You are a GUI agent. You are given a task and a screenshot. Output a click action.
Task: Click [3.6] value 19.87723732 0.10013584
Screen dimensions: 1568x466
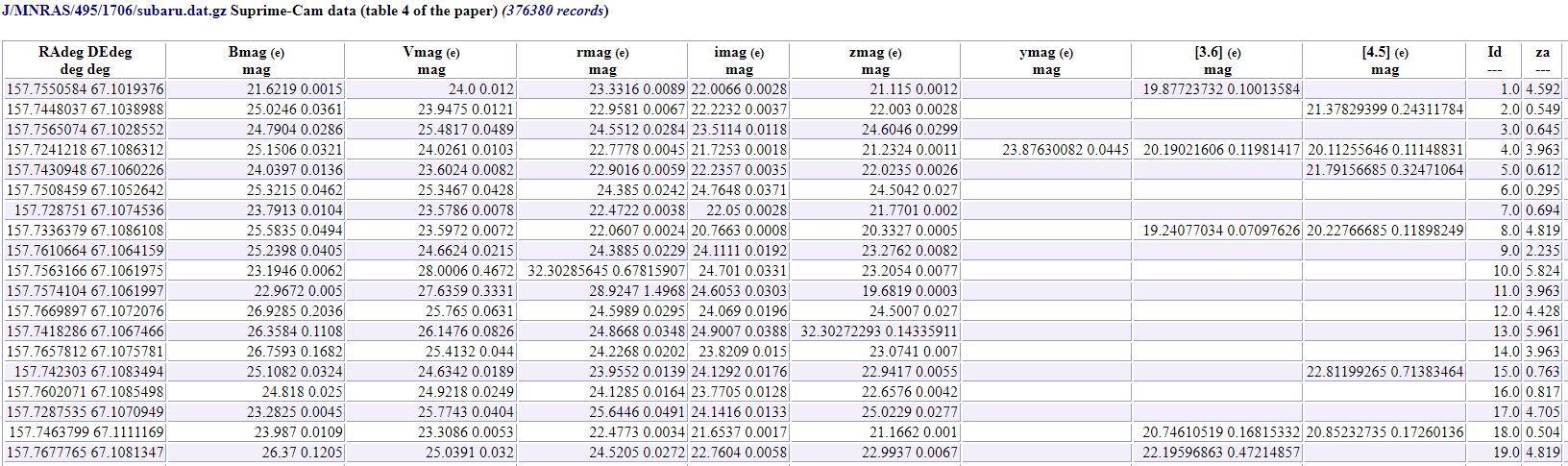tap(1221, 89)
